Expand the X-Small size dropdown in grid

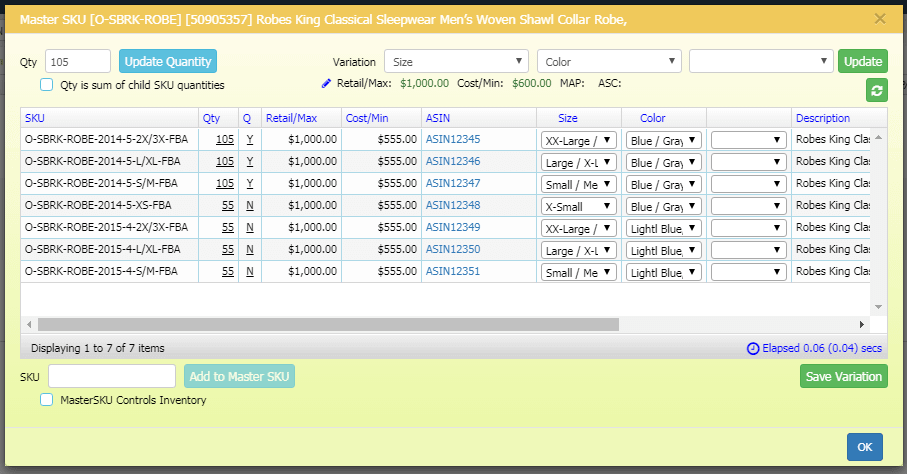(579, 206)
